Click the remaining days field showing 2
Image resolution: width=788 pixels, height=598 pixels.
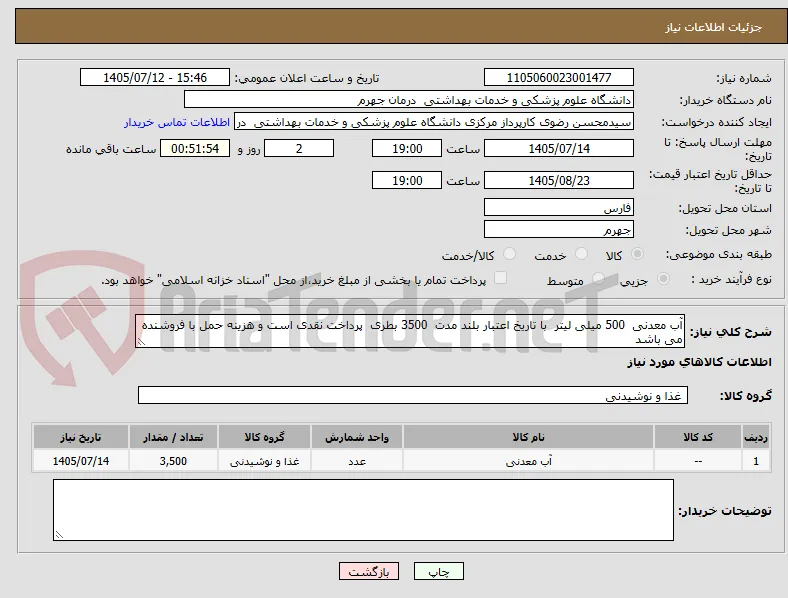299,148
